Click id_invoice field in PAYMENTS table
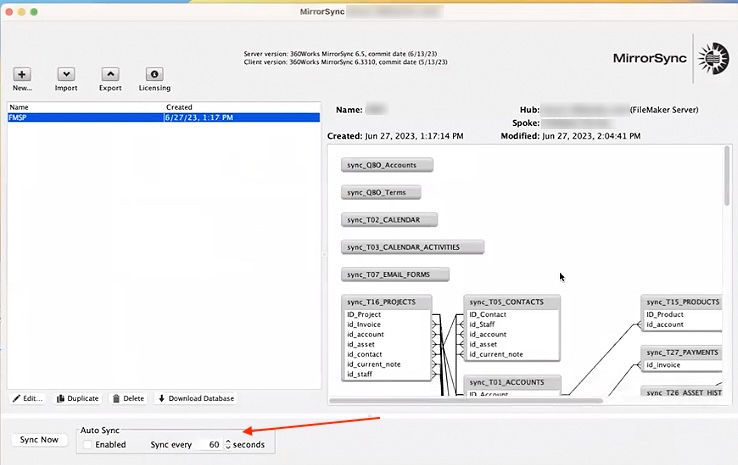The image size is (738, 465). (663, 365)
